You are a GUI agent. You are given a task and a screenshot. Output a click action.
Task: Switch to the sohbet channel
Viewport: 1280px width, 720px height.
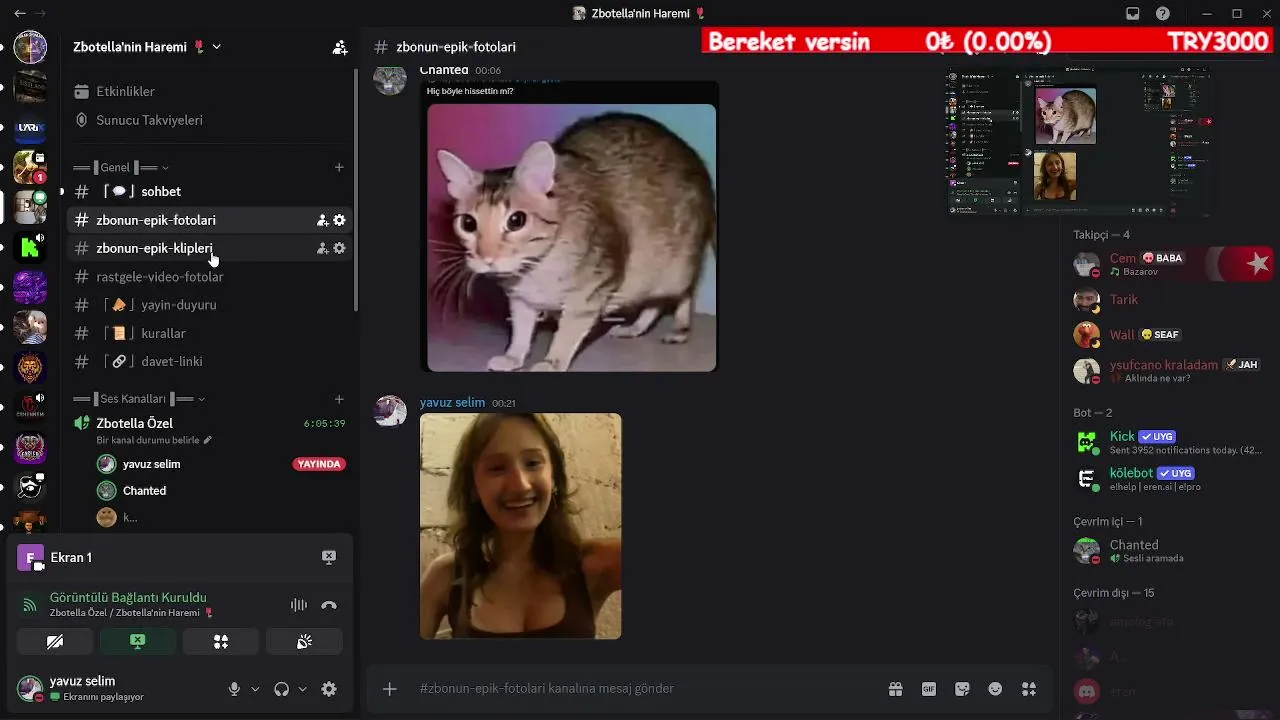(x=210, y=191)
